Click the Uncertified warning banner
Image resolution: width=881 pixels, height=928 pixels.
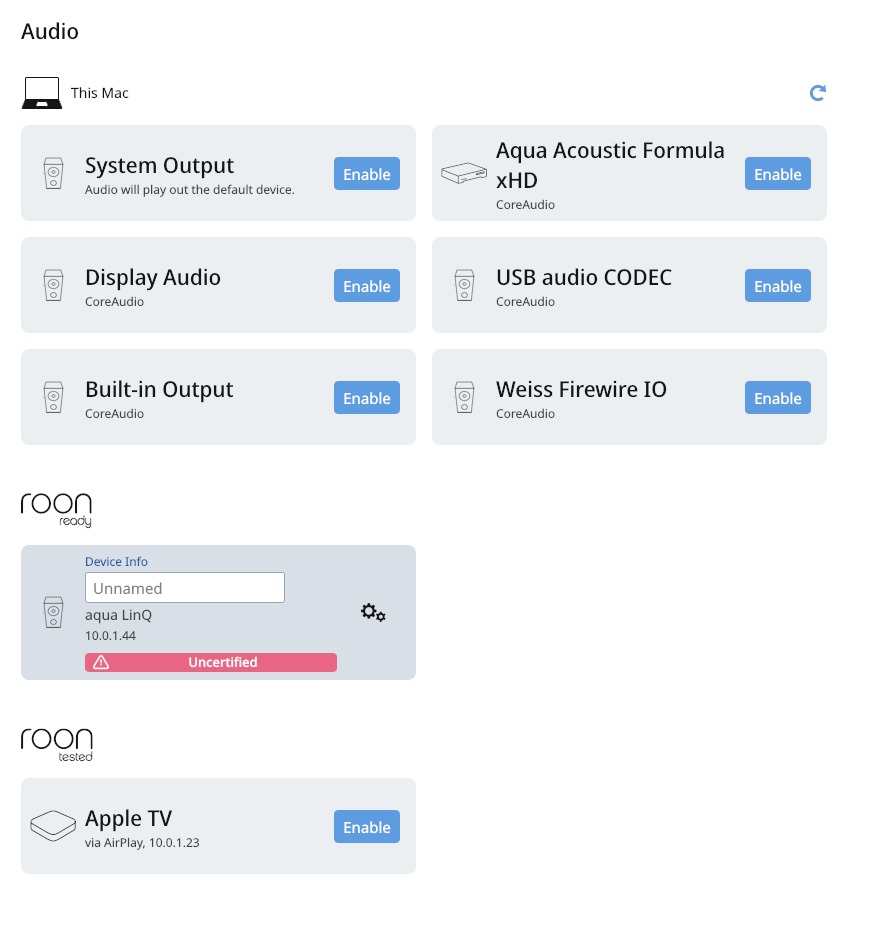(211, 662)
